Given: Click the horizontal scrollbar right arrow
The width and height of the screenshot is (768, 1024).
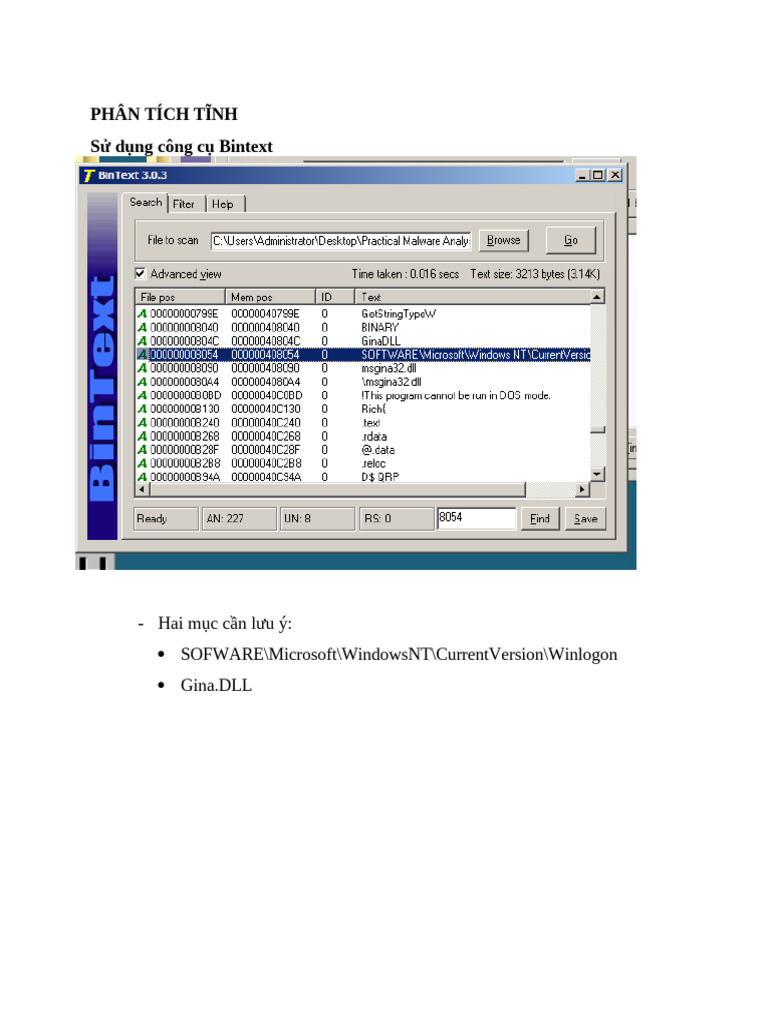Looking at the screenshot, I should coord(583,489).
